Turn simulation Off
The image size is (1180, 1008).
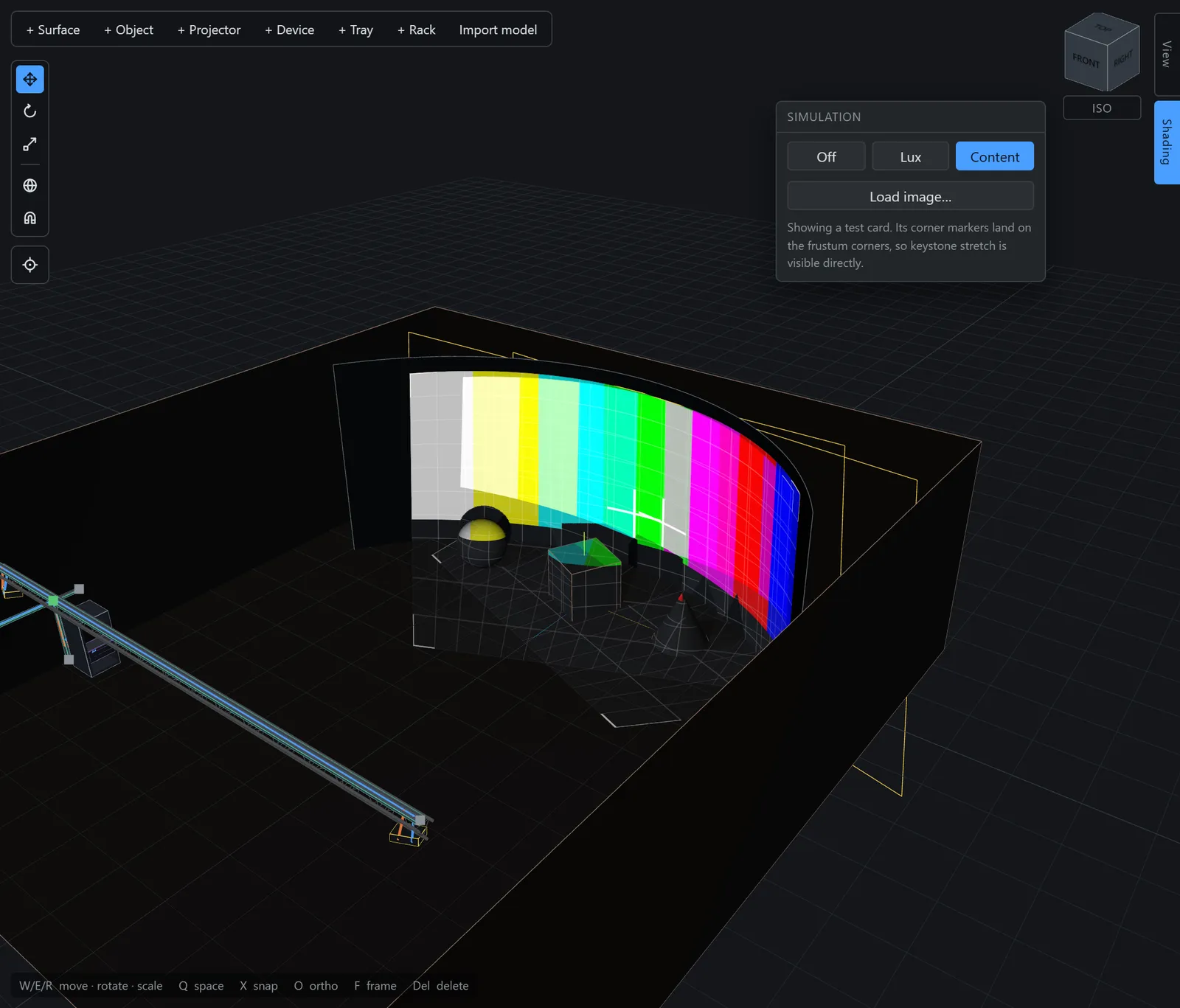[826, 156]
